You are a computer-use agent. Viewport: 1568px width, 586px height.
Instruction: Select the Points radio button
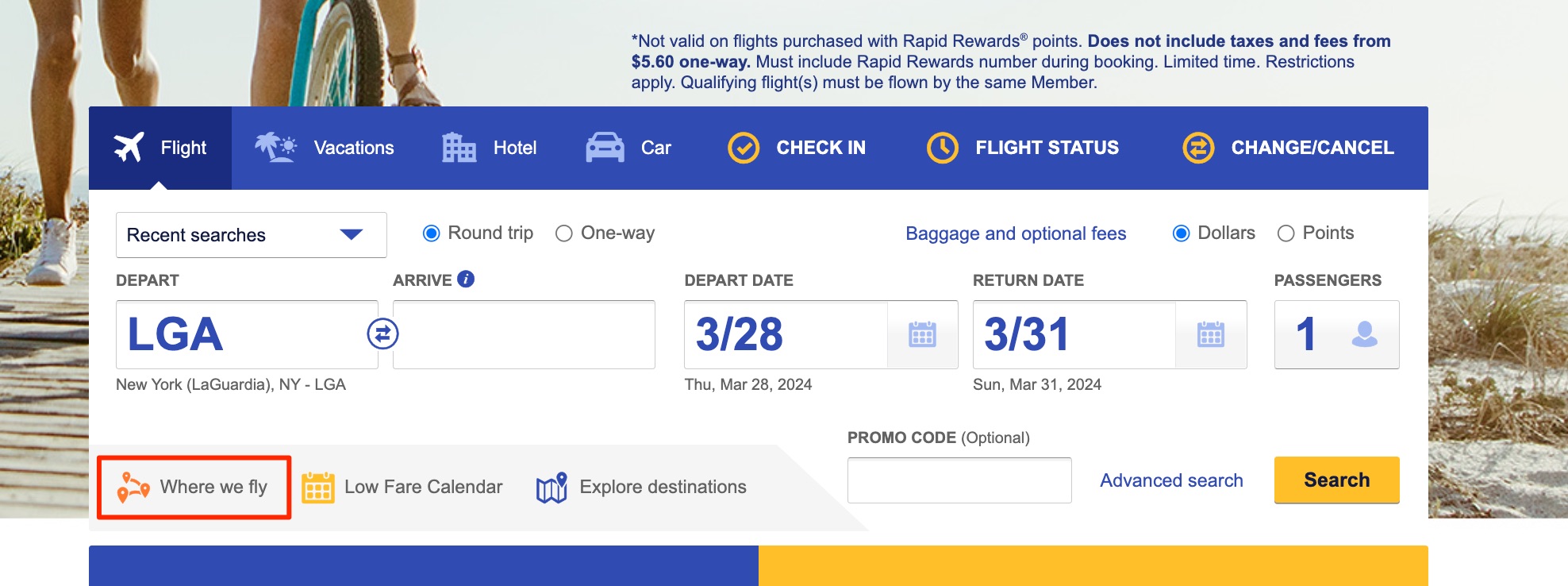(x=1286, y=233)
